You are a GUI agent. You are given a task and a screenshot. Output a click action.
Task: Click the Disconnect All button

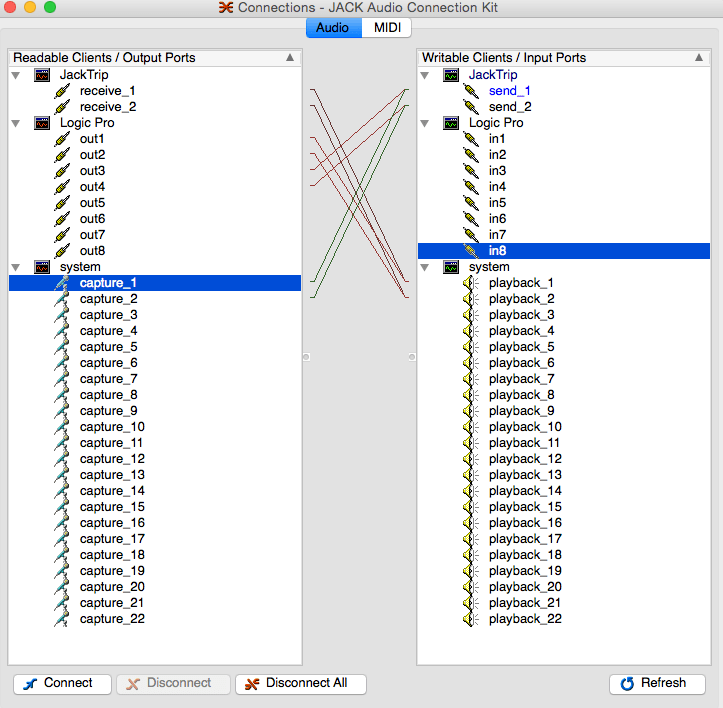[x=301, y=684]
